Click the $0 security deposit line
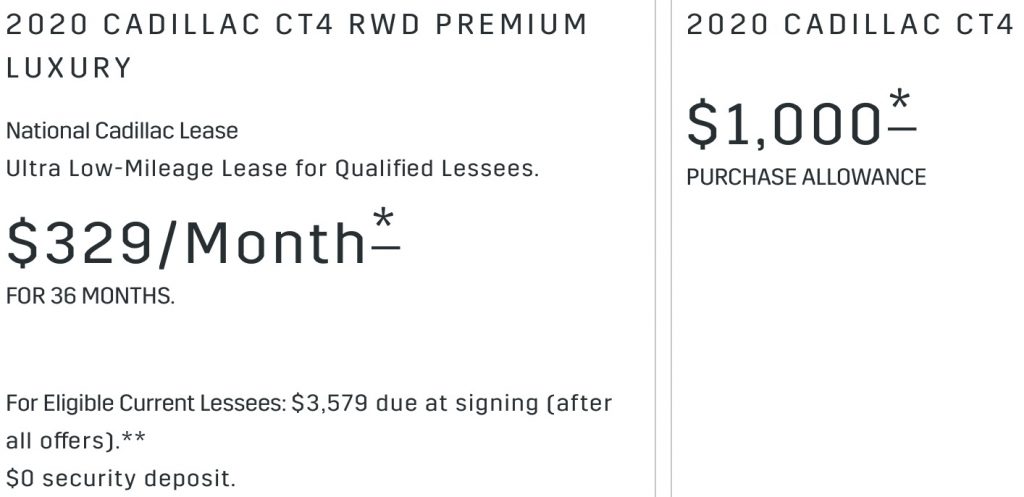The height and width of the screenshot is (497, 1024). pos(121,479)
